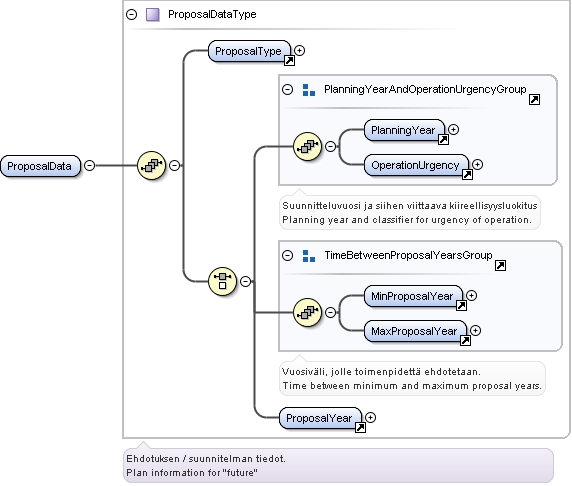Expand the PlanningYear element

coord(453,130)
